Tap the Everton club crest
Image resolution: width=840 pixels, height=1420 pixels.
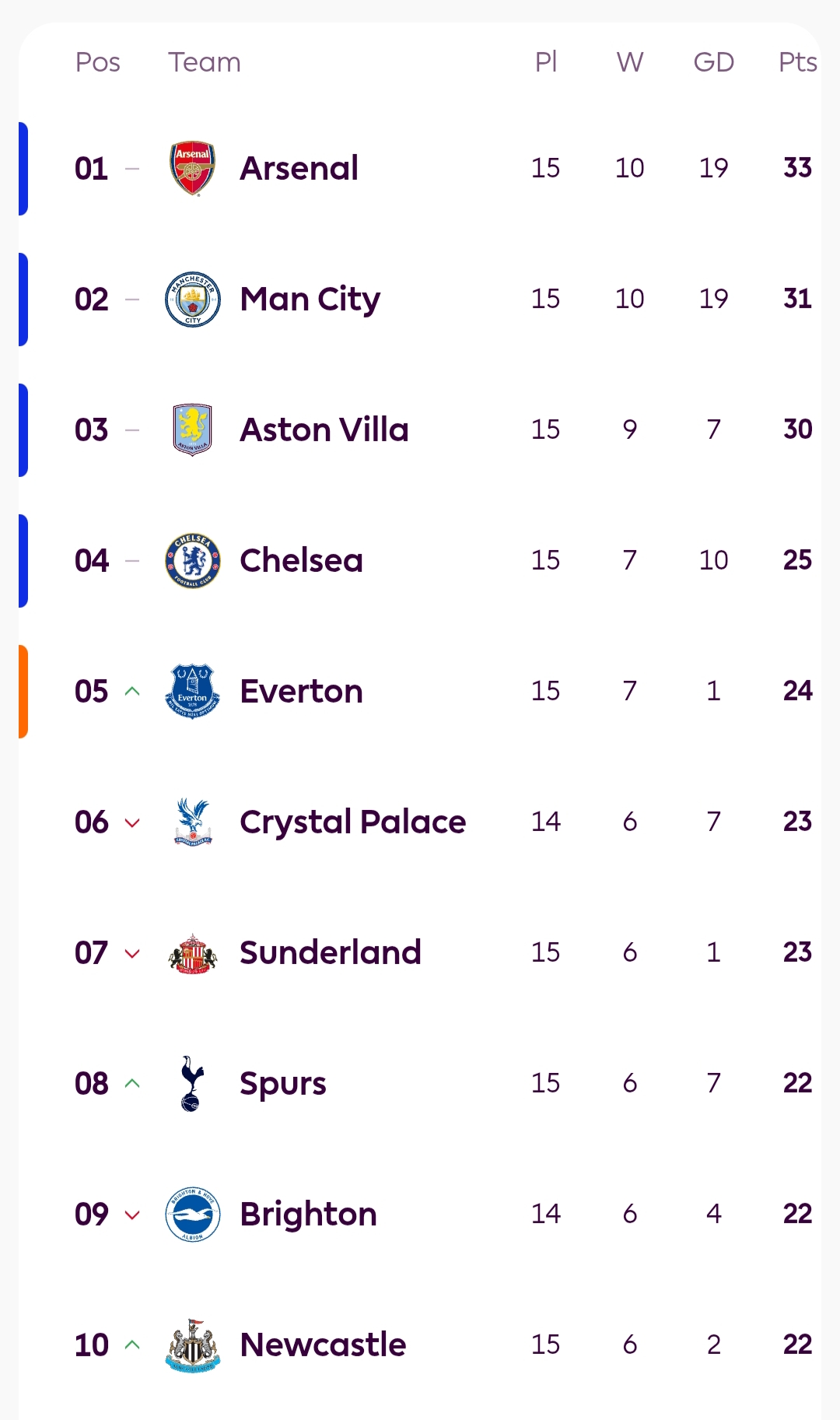[x=192, y=691]
